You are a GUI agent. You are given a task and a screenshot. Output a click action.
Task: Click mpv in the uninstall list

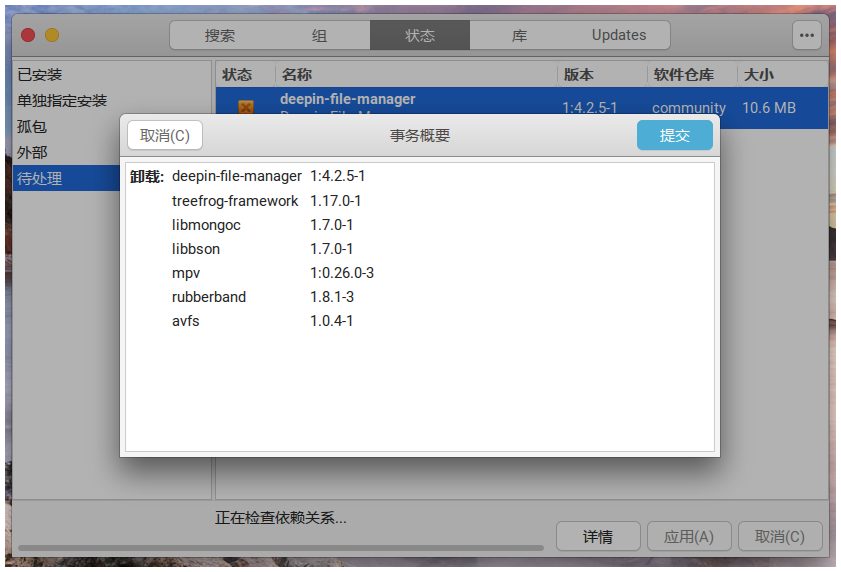click(x=186, y=273)
